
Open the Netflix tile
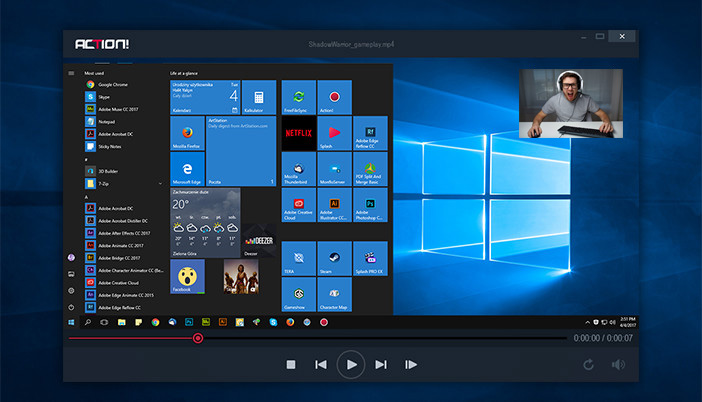coord(299,133)
